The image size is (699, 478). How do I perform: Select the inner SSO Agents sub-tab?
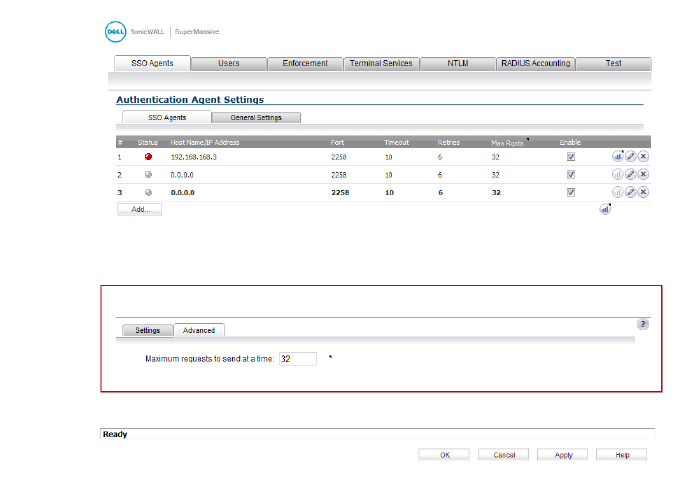click(x=167, y=117)
